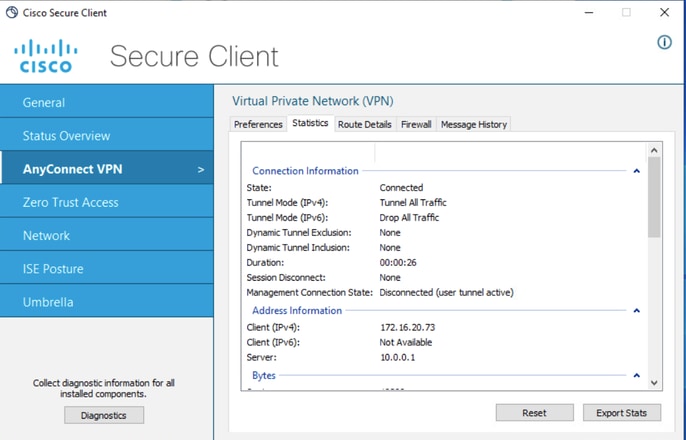Image resolution: width=686 pixels, height=440 pixels.
Task: Click the Diagnostics button
Action: pos(104,415)
